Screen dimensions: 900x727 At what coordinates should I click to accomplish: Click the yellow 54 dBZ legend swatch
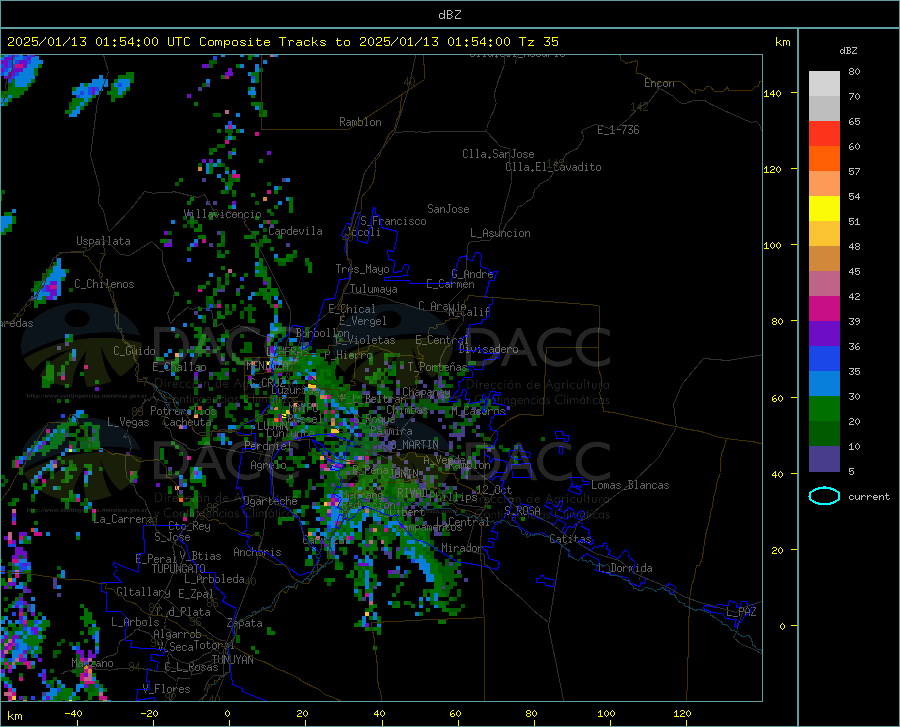click(x=824, y=209)
